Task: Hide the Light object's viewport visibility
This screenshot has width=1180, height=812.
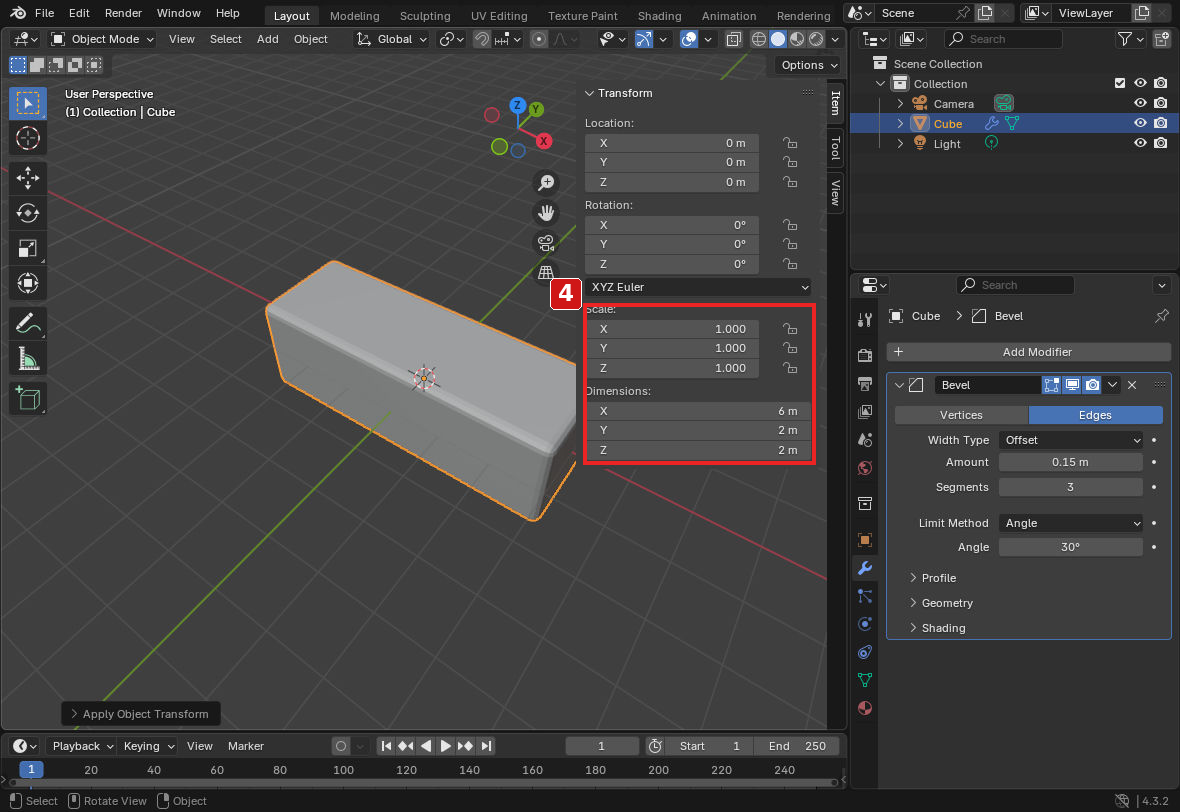Action: pyautogui.click(x=1140, y=143)
